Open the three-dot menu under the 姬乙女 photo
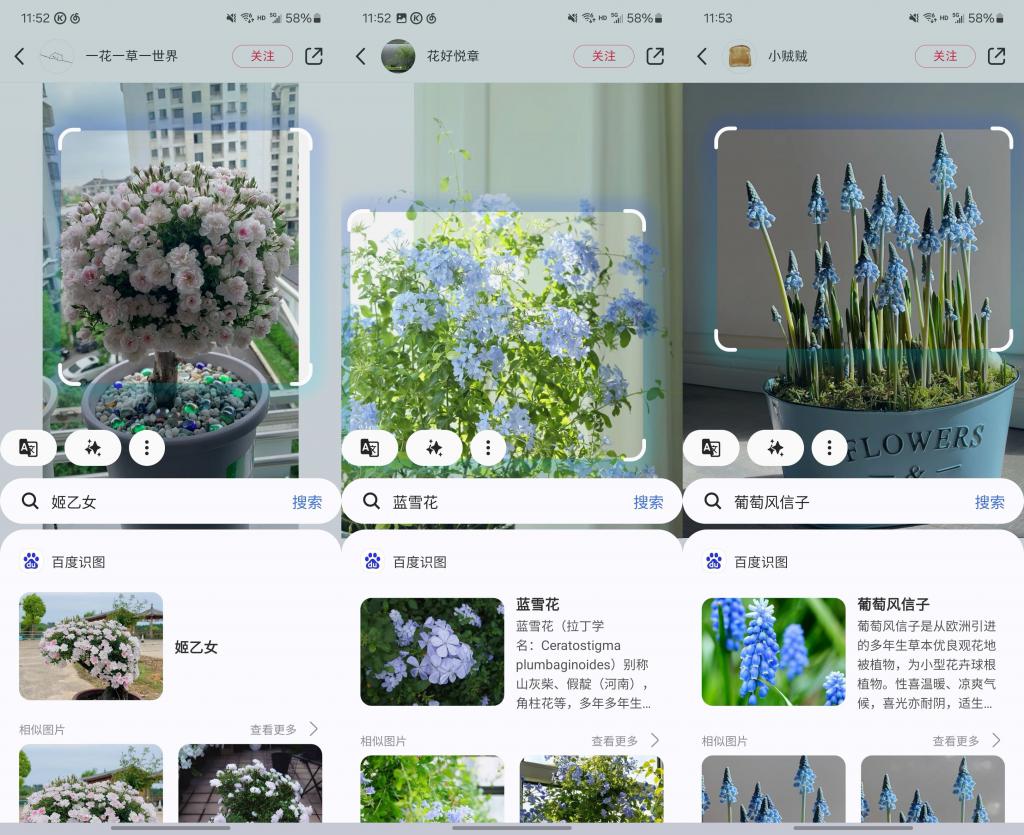 point(147,447)
